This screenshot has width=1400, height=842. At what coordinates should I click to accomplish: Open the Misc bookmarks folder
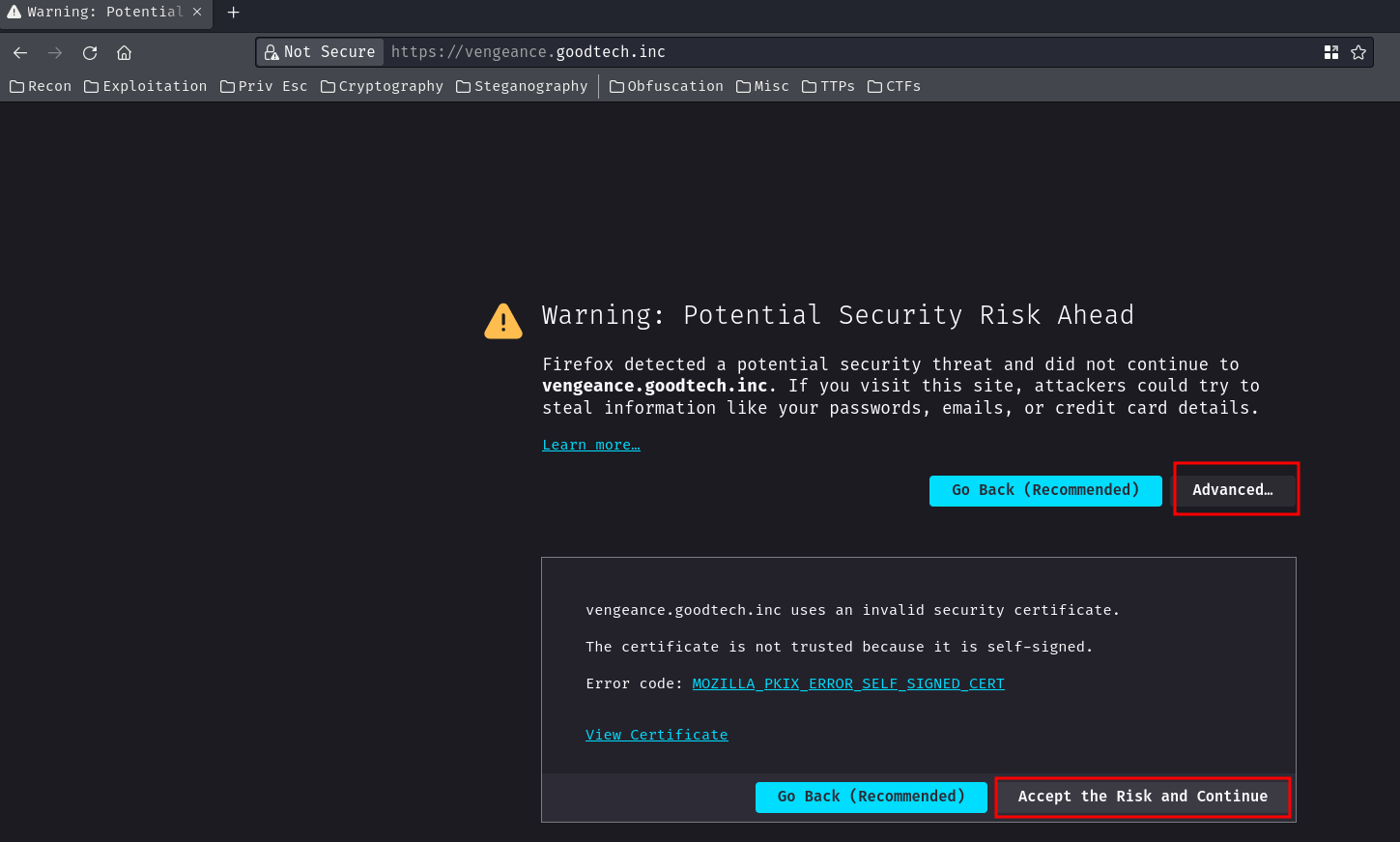[762, 86]
